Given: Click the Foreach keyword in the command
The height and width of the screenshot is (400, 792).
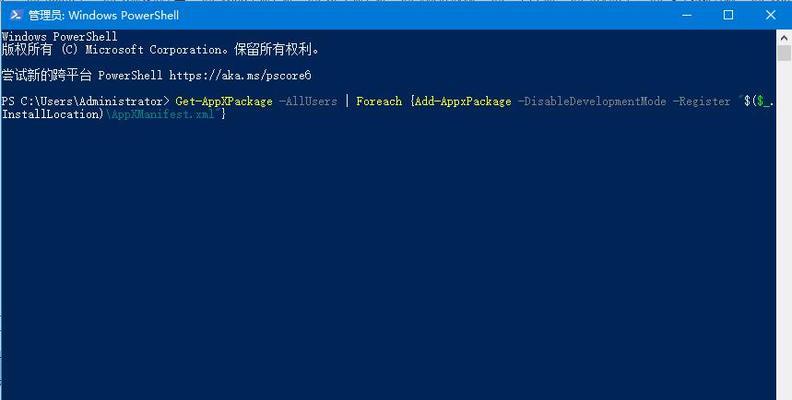Looking at the screenshot, I should tap(379, 102).
